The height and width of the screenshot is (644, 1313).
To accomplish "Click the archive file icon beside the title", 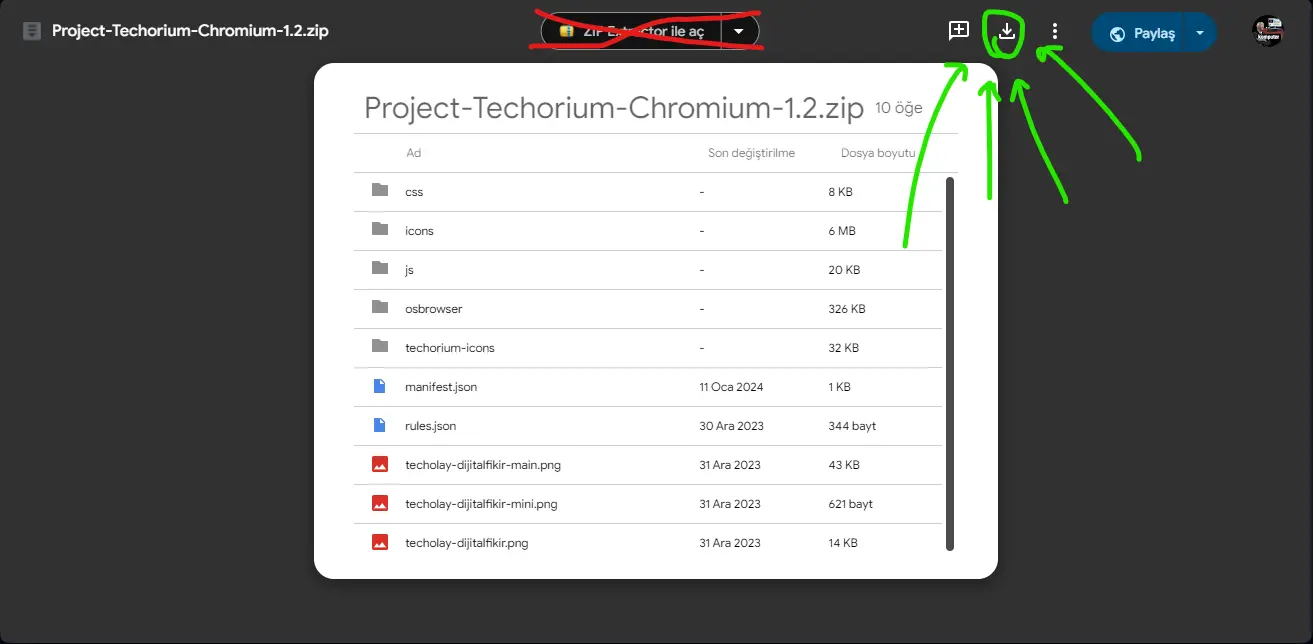I will pos(32,31).
